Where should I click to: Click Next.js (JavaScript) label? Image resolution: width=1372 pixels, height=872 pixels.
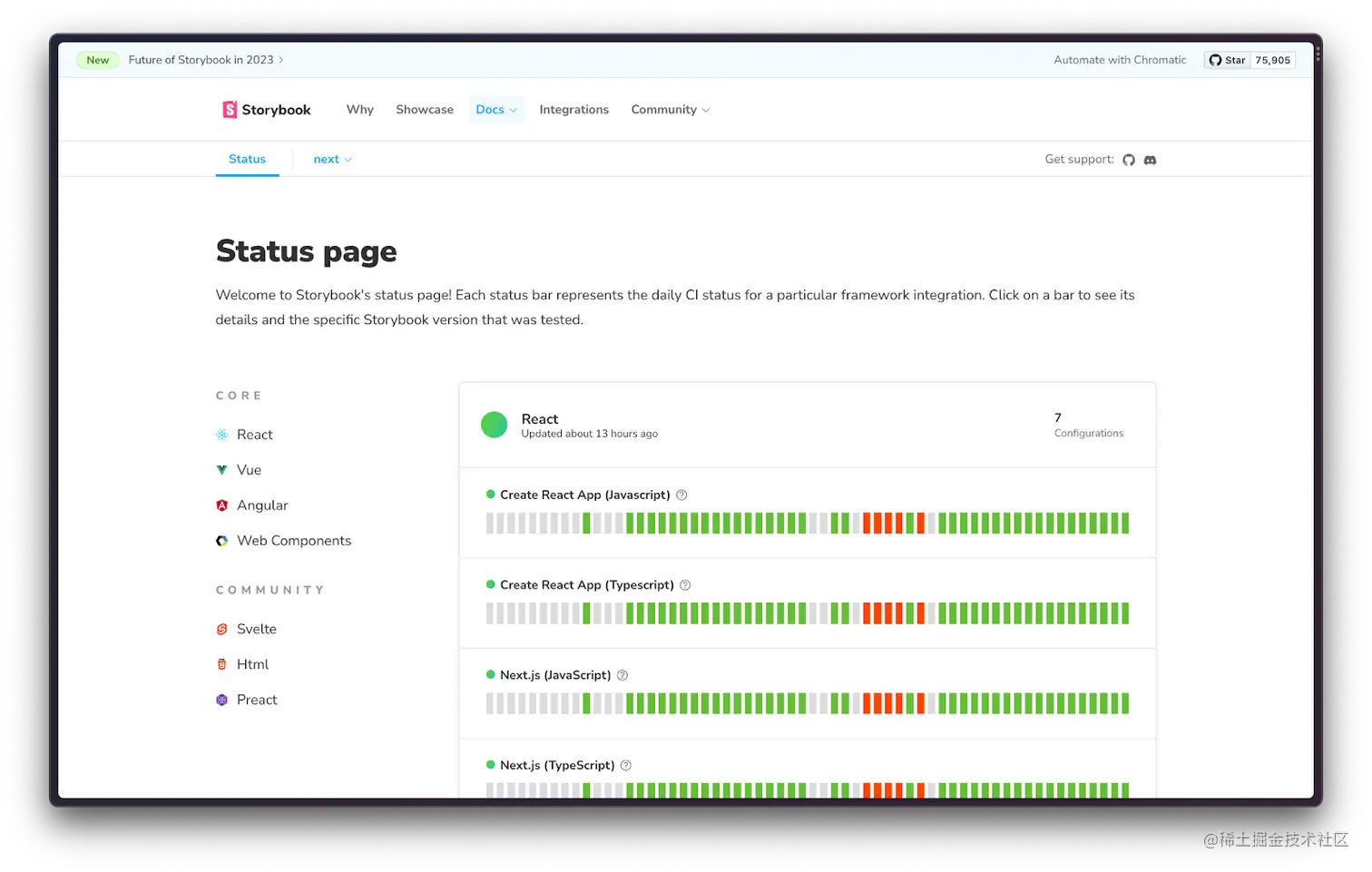[555, 675]
